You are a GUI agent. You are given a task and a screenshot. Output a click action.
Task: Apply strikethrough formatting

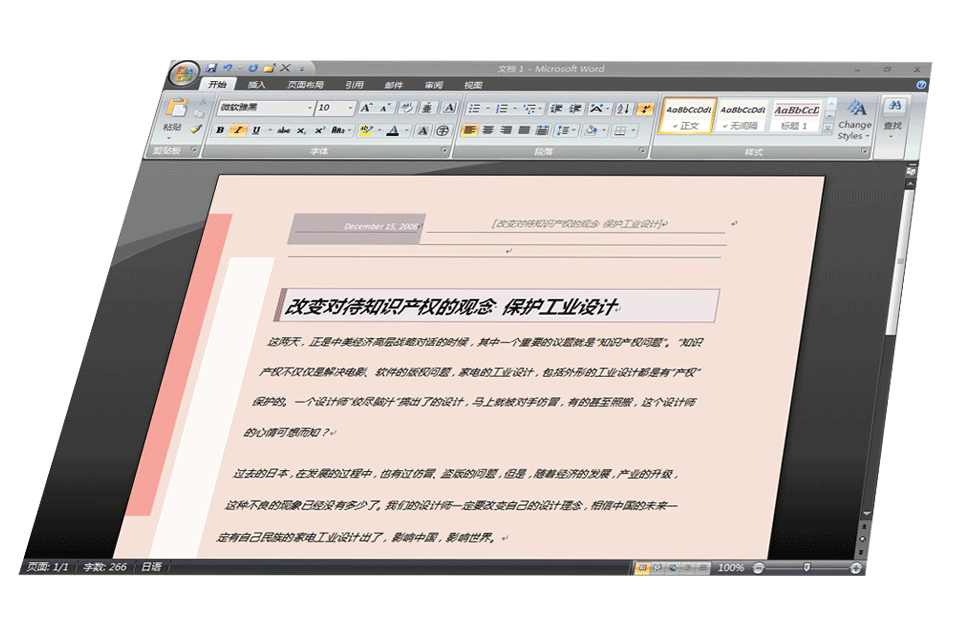tap(283, 130)
